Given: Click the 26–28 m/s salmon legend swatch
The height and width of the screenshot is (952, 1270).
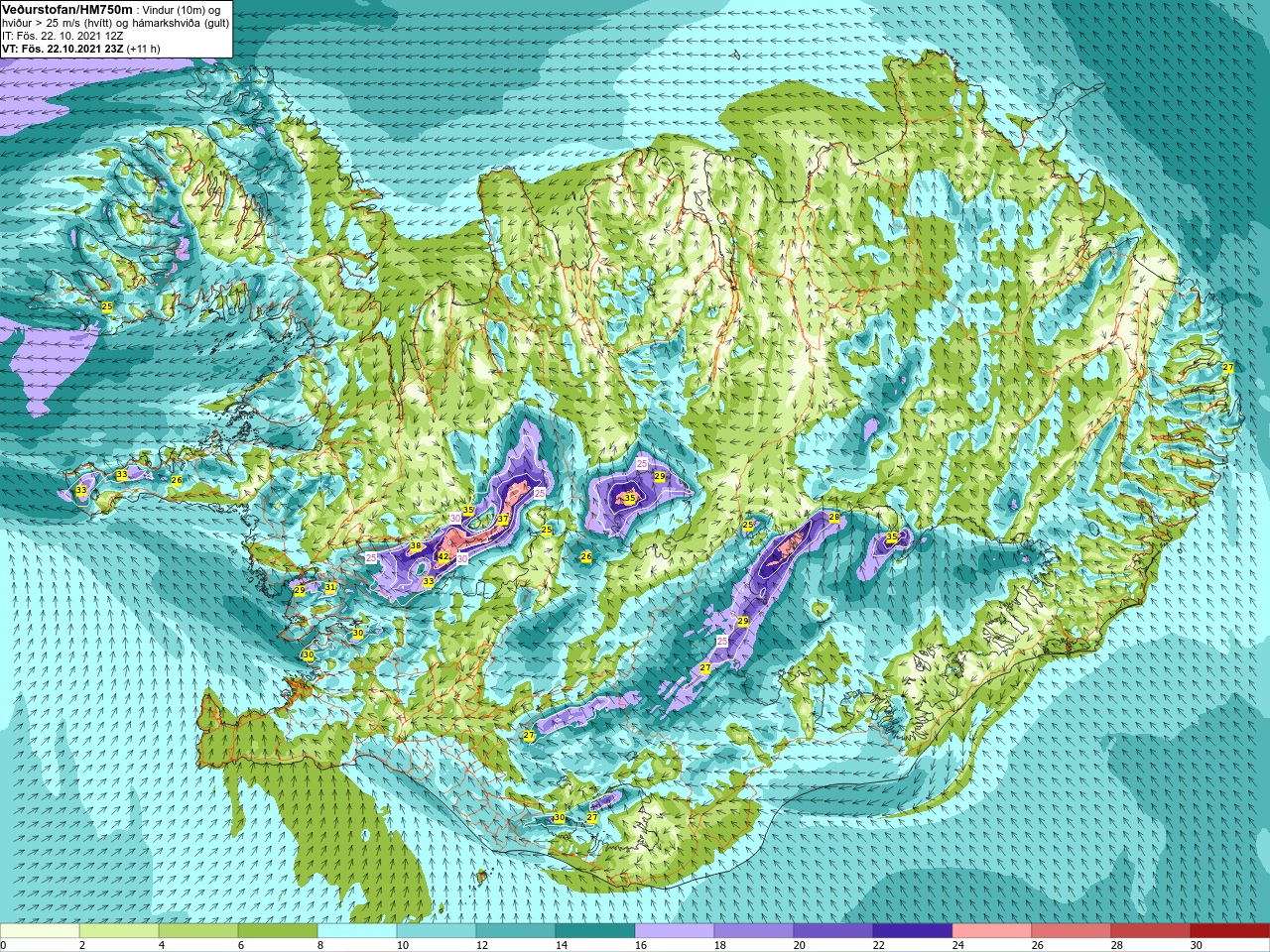Looking at the screenshot, I should [1072, 931].
